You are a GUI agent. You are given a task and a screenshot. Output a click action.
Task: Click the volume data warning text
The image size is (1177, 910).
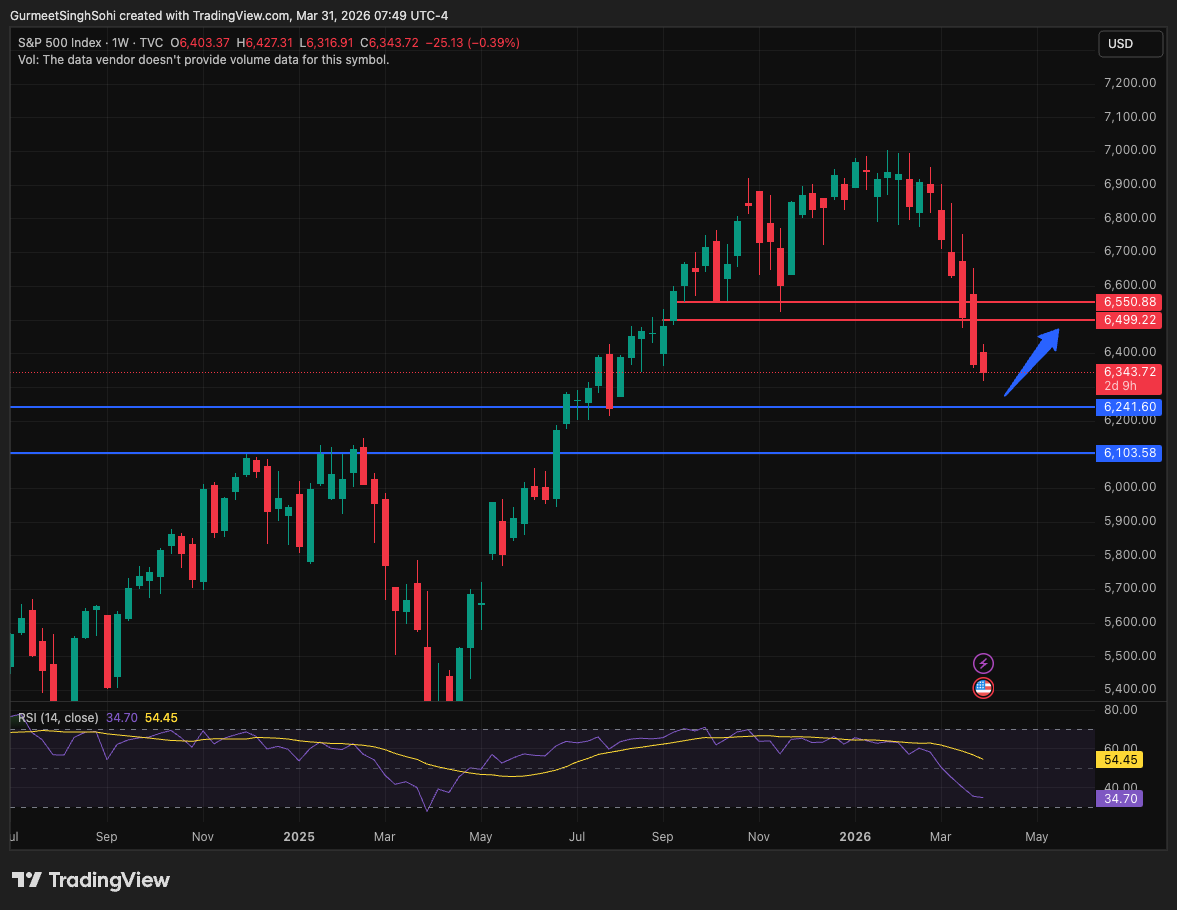point(203,60)
